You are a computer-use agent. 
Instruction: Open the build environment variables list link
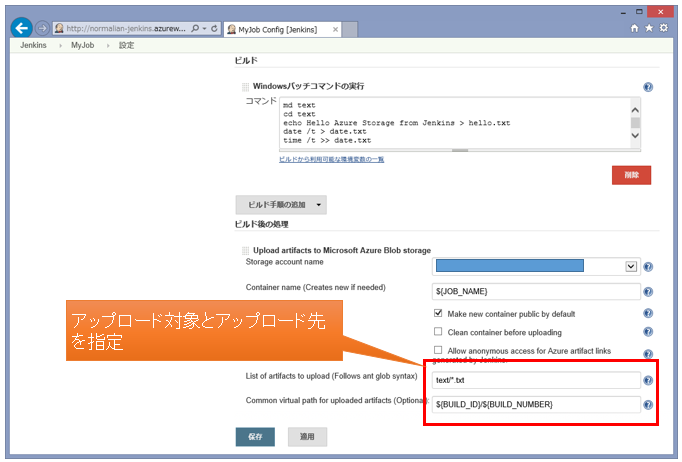coord(331,159)
